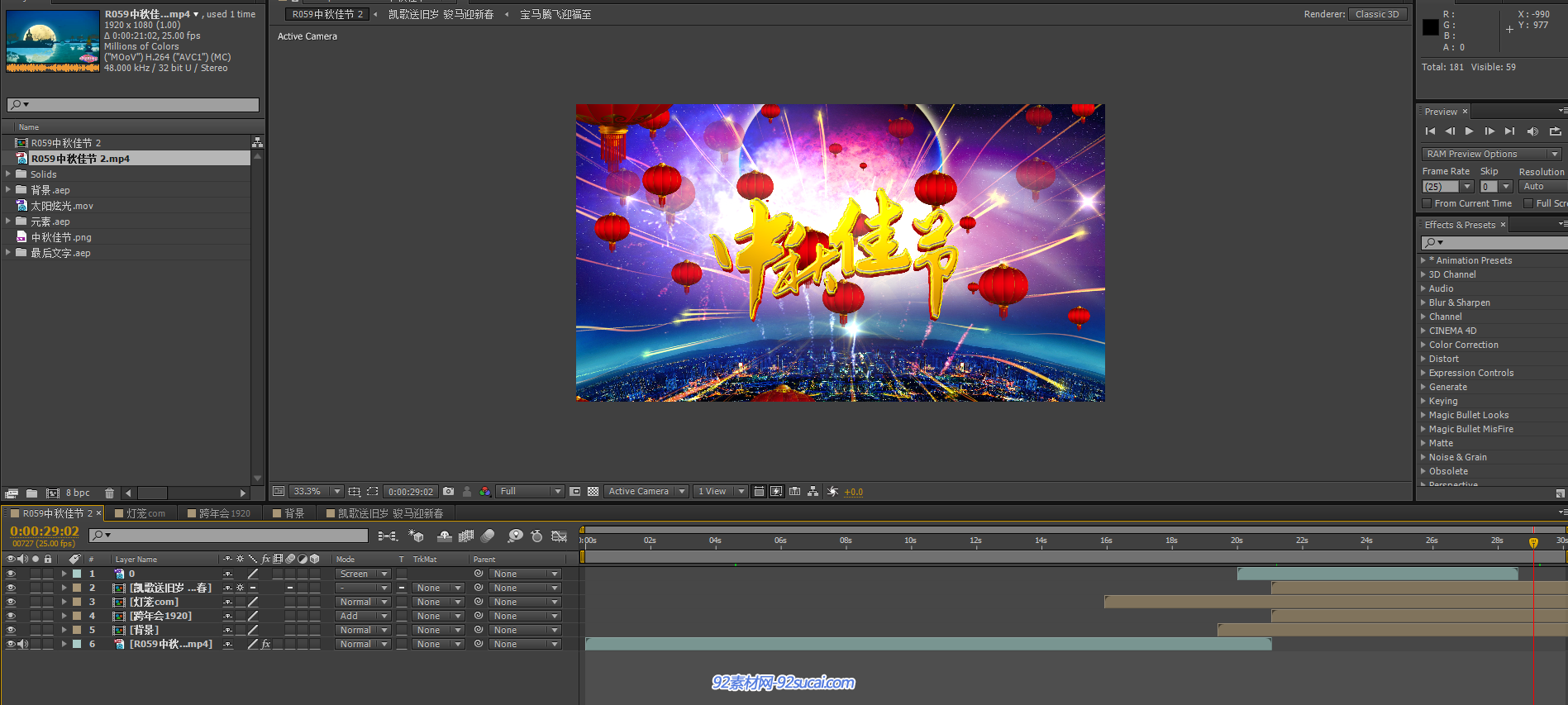The height and width of the screenshot is (705, 1568).
Task: Hide layer 3 灯笼com with eye icon
Action: [11, 602]
